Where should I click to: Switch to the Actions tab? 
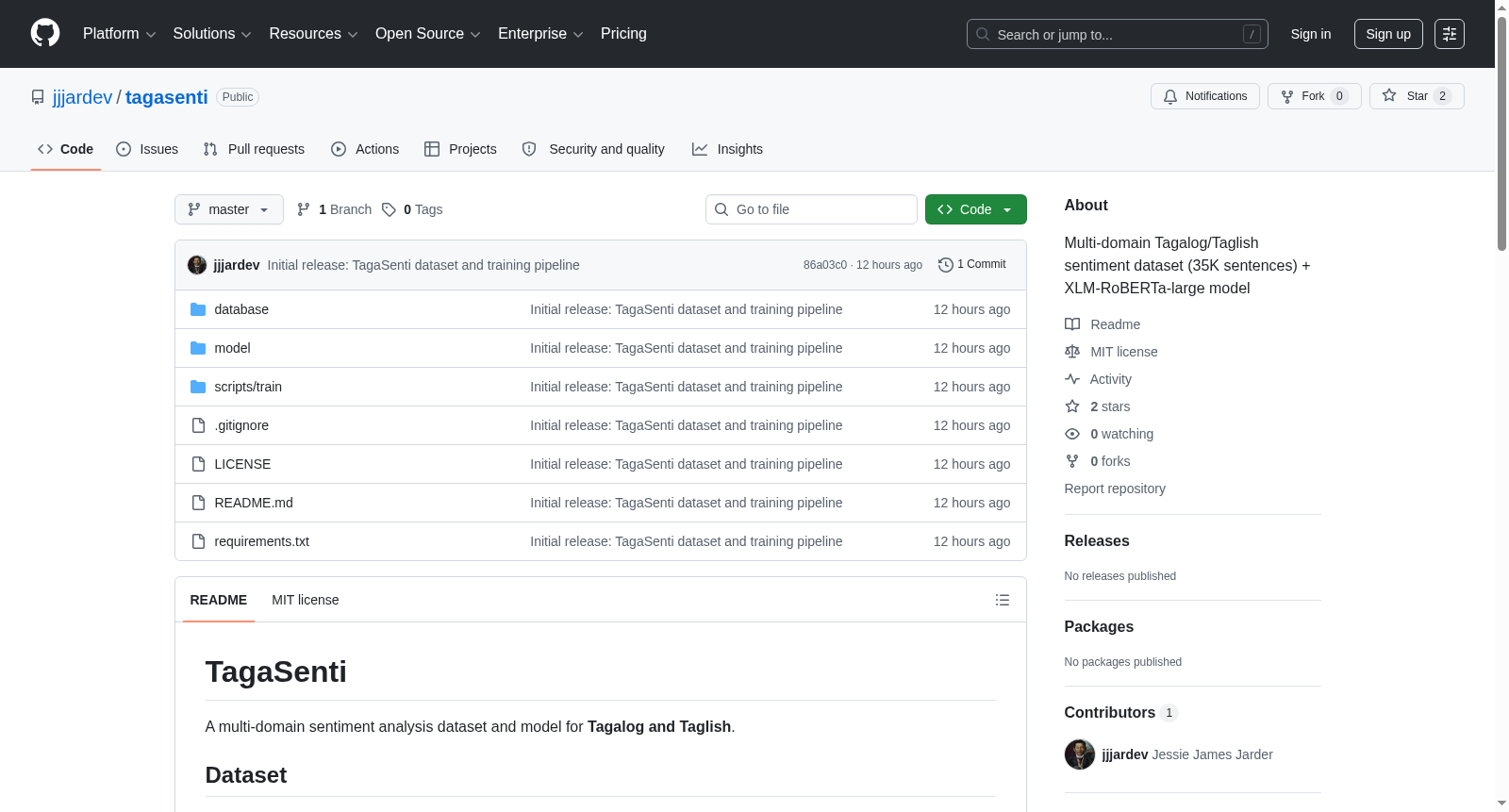(x=365, y=149)
